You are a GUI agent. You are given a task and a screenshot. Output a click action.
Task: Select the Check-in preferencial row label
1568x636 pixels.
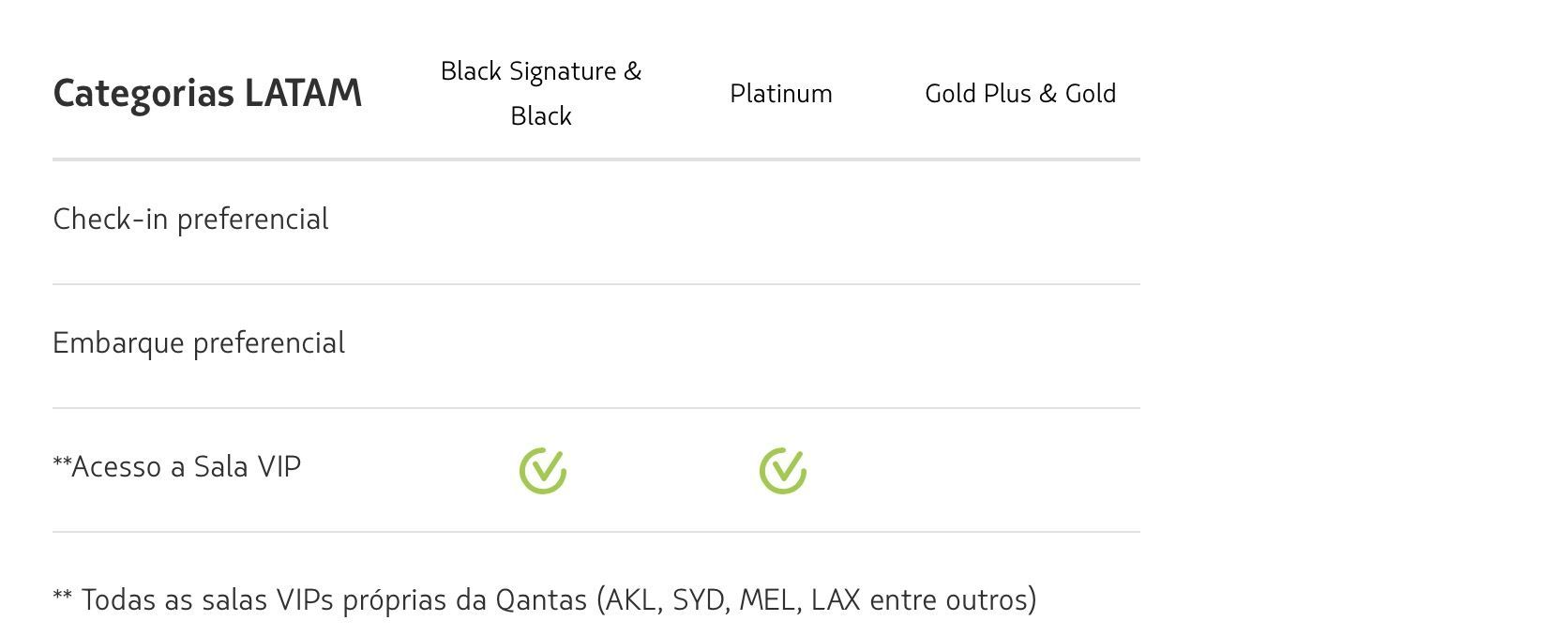pos(190,220)
